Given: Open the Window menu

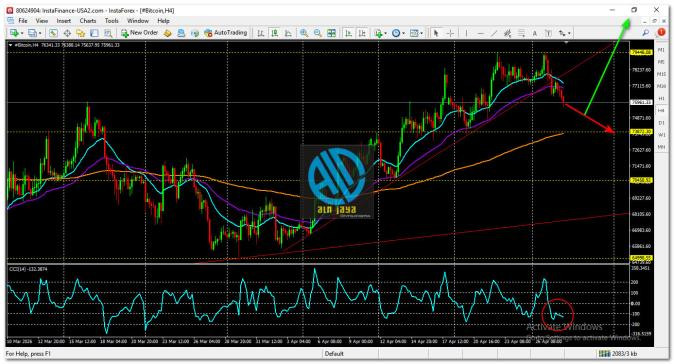Looking at the screenshot, I should click(x=138, y=21).
